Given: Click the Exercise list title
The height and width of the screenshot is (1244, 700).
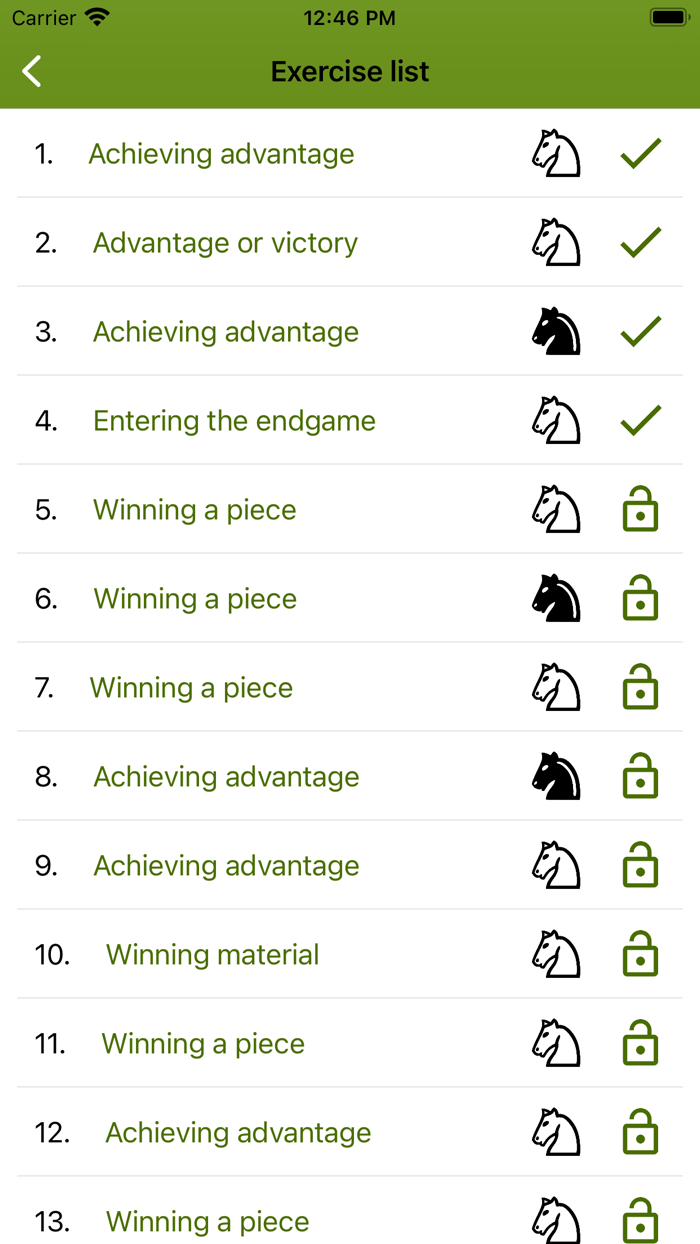Looking at the screenshot, I should click(x=350, y=72).
